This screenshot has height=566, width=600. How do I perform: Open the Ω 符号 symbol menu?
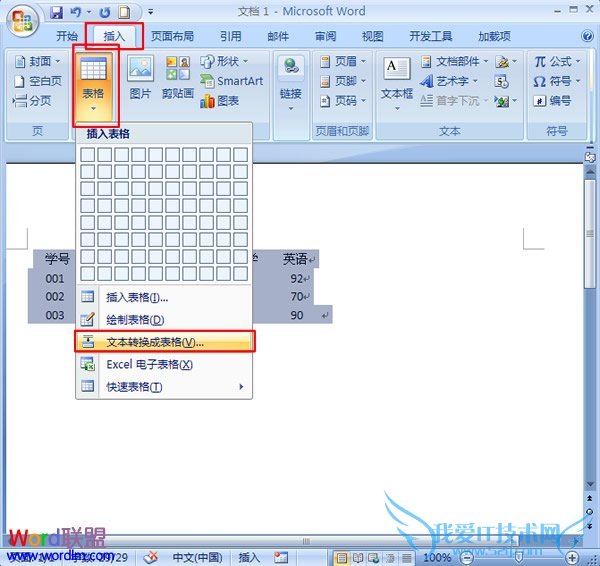557,81
